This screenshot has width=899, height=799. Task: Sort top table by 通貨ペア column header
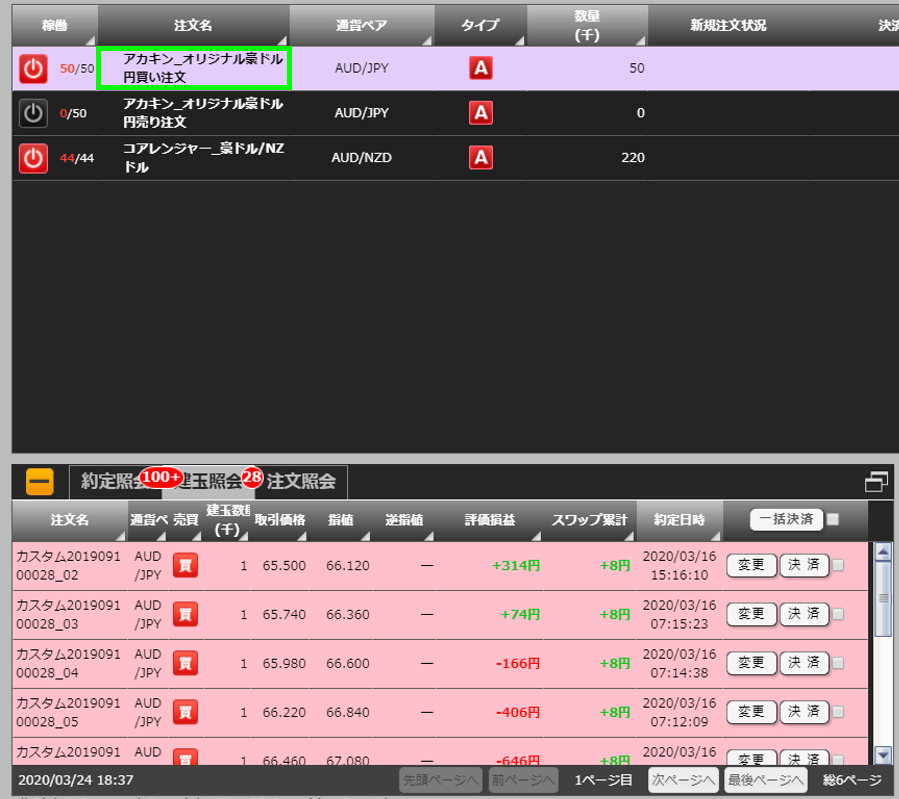pyautogui.click(x=362, y=25)
